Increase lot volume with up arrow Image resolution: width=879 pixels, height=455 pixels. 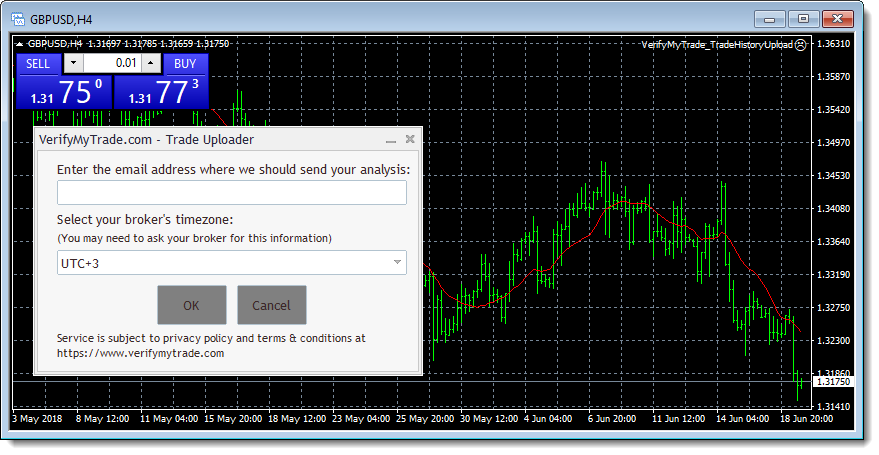pos(151,63)
